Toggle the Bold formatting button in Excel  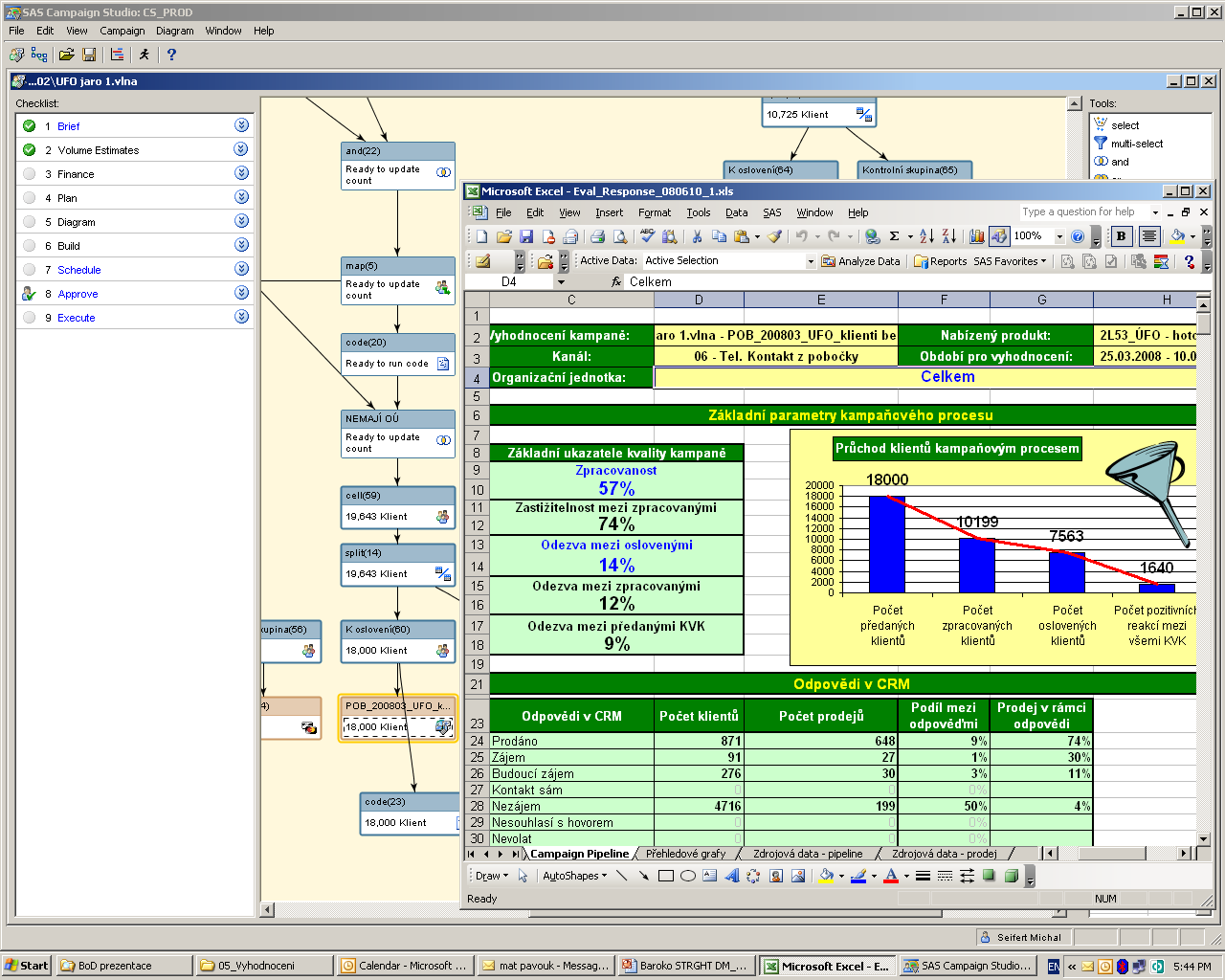[1122, 236]
